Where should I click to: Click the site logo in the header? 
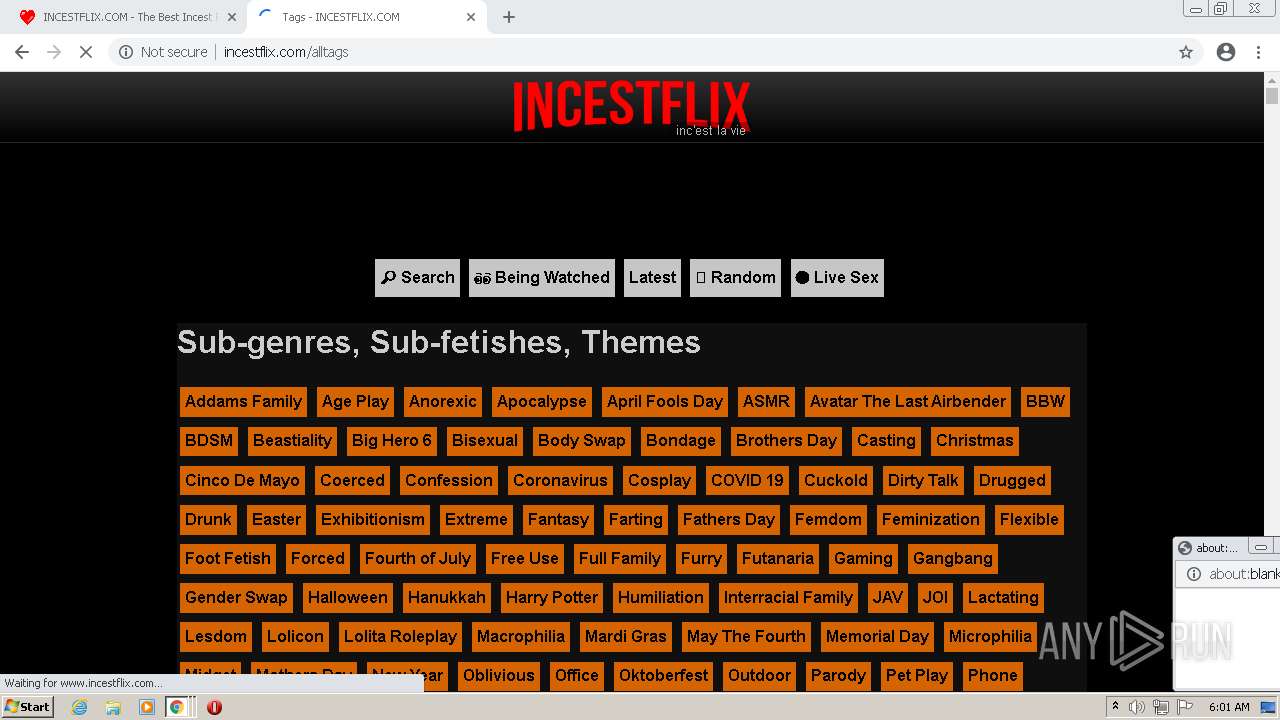(x=631, y=107)
